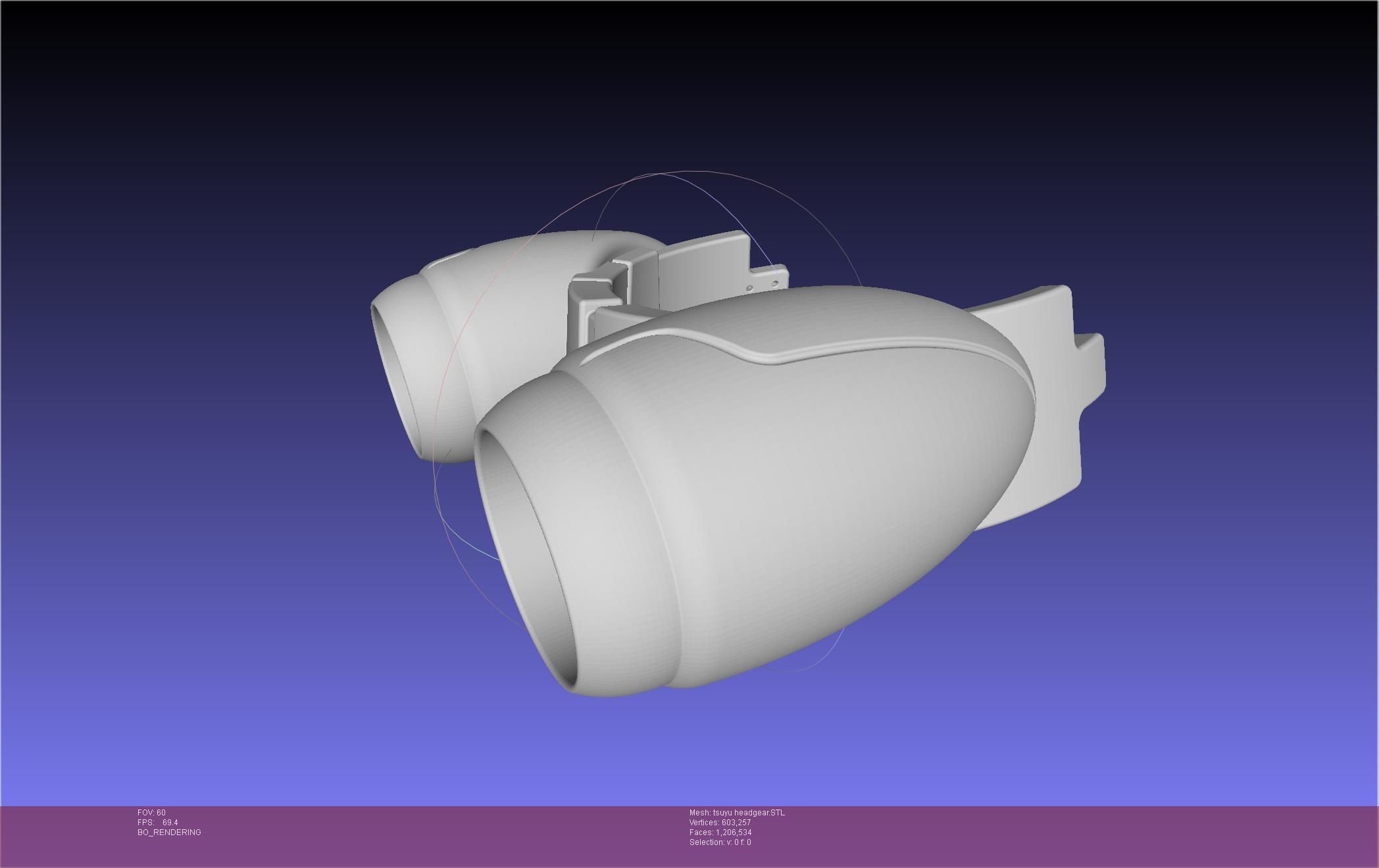
Task: Click the 'Faces: 1,206,534' readout
Action: tap(720, 832)
